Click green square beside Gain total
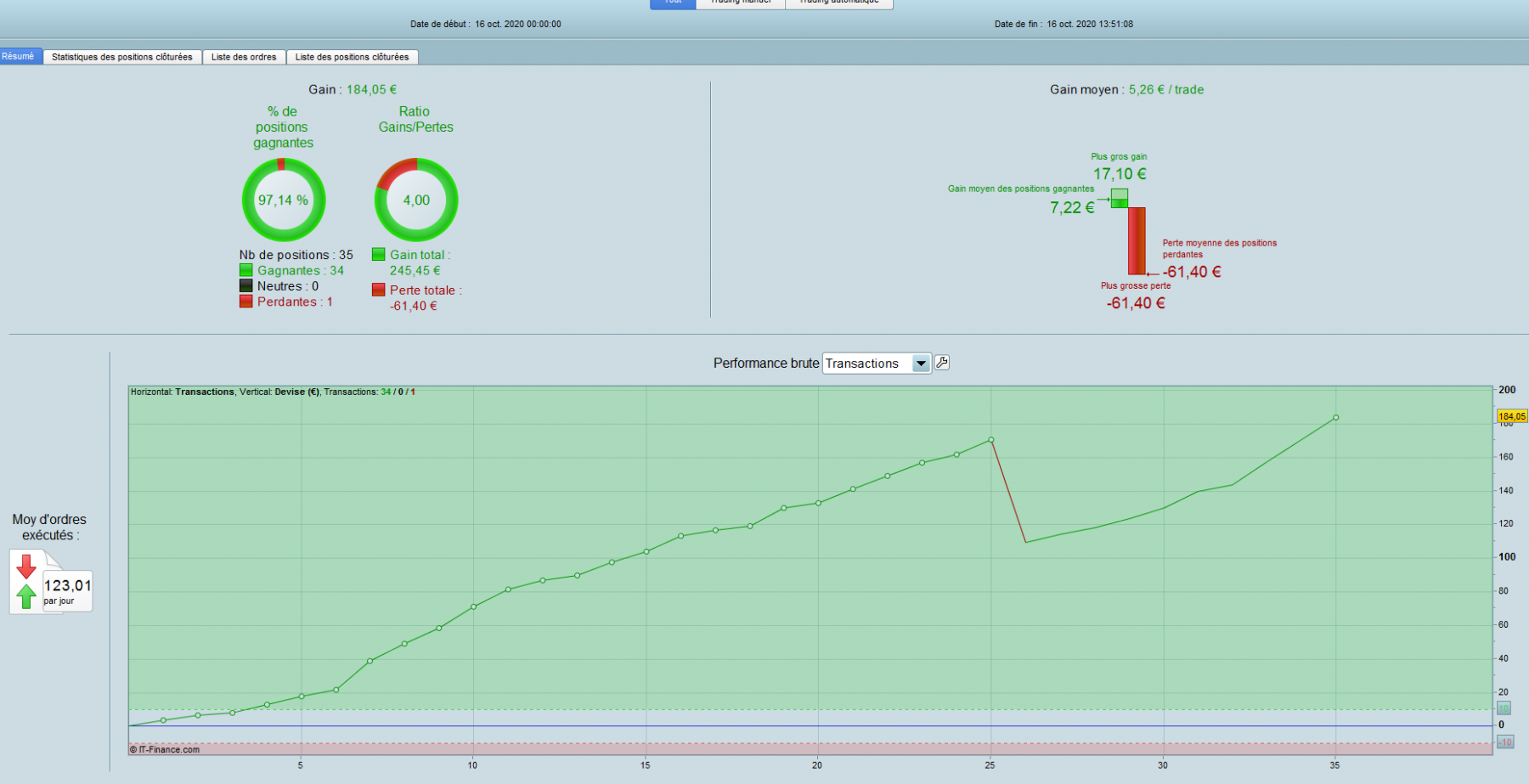Screen dimensions: 1529x784 378,254
